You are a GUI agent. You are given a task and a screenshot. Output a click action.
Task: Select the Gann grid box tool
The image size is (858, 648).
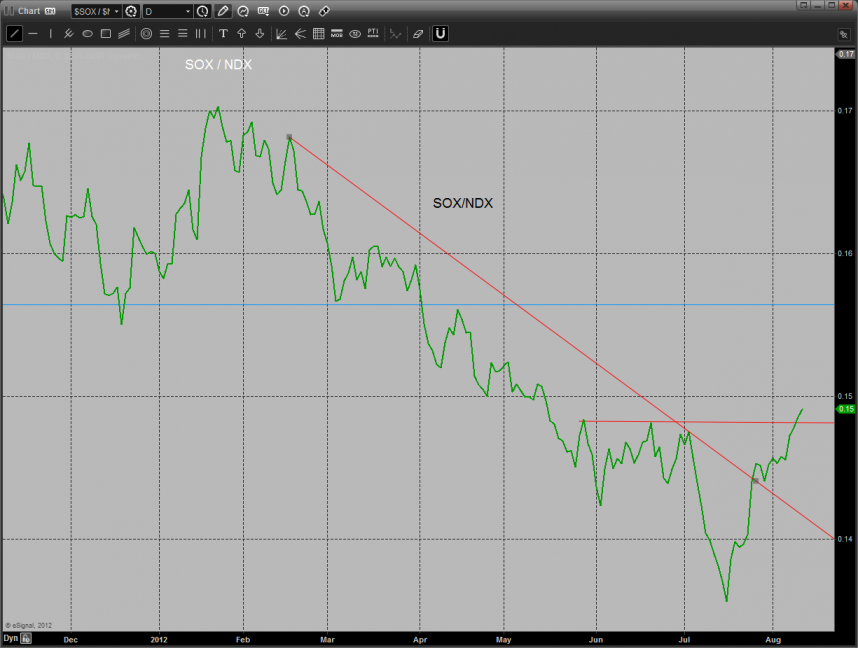318,34
